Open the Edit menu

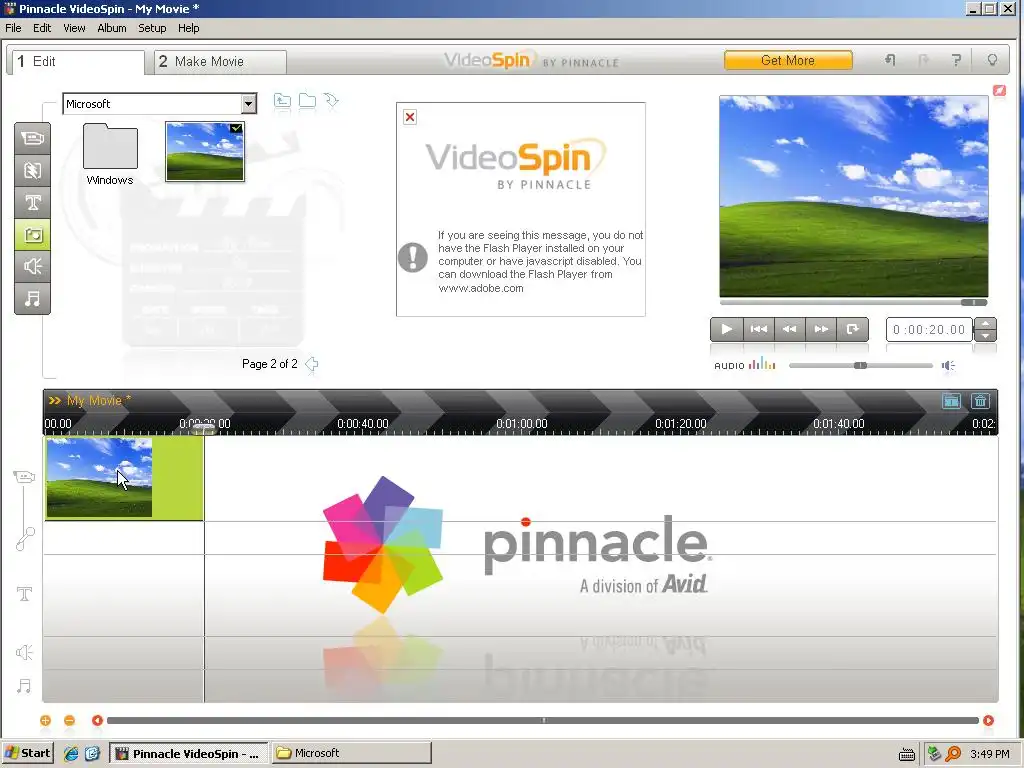click(x=42, y=28)
